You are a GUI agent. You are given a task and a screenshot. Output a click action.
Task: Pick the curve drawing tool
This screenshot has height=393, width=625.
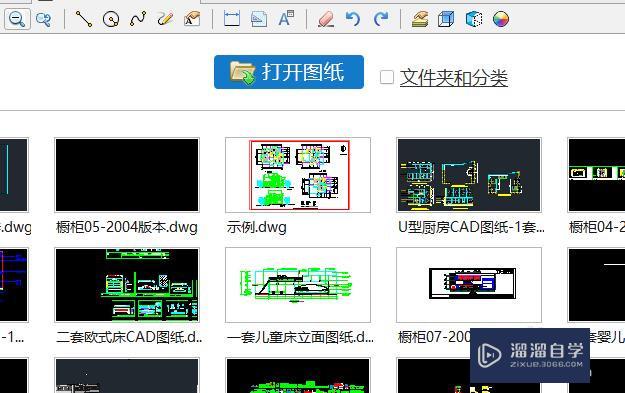[x=138, y=19]
